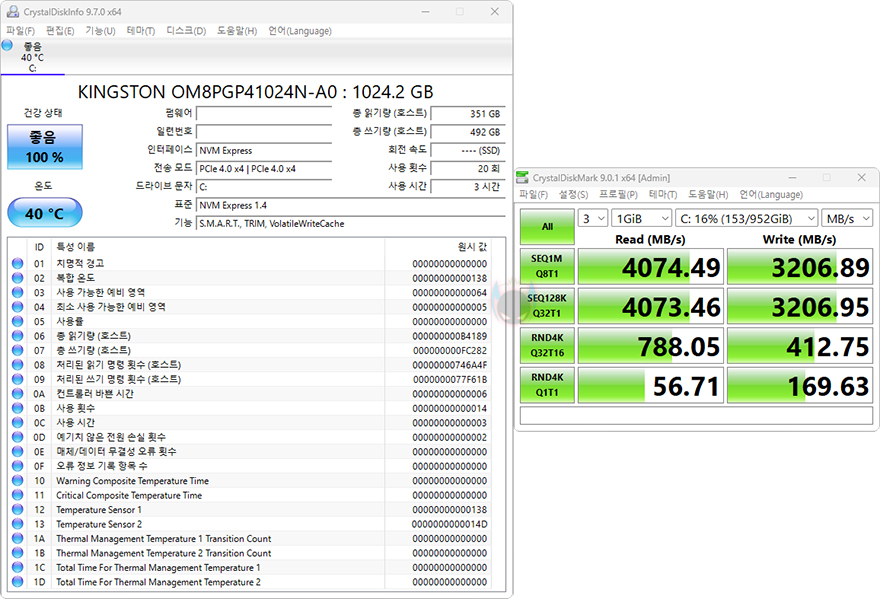
Task: Open the MB/s unit dropdown
Action: point(847,218)
